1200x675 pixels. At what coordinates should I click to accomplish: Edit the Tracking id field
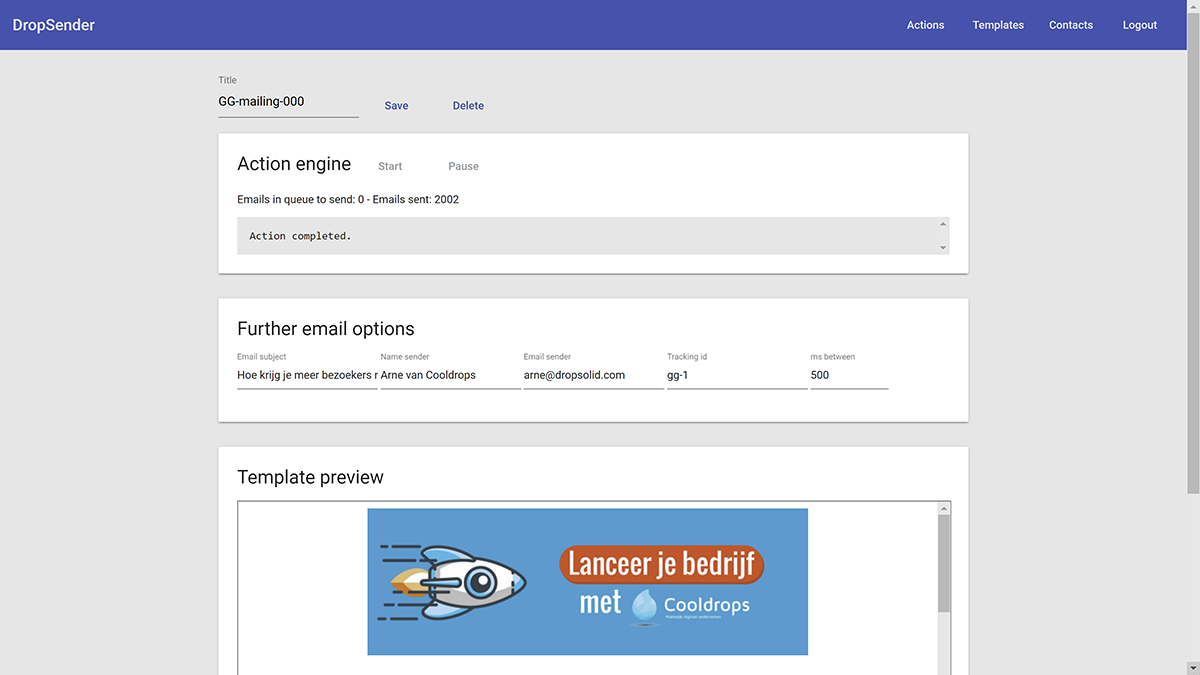click(737, 375)
